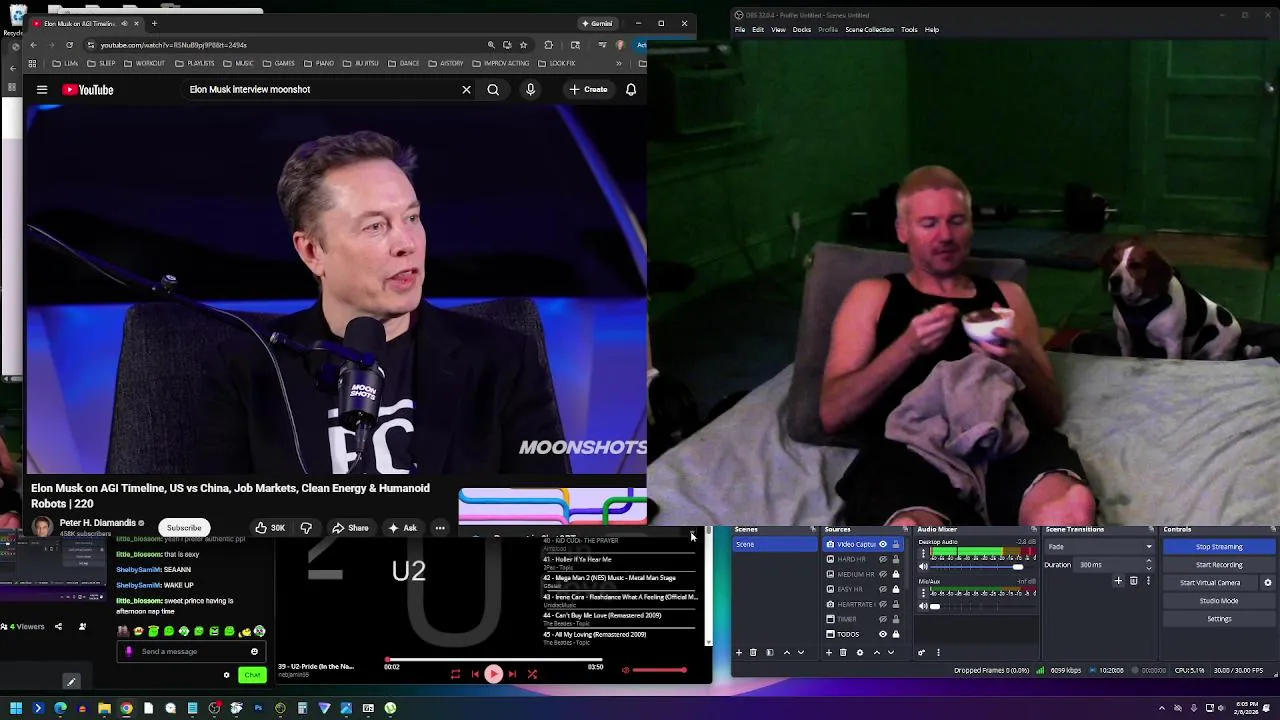
Task: Open OBS Scene Collection menu
Action: click(869, 30)
